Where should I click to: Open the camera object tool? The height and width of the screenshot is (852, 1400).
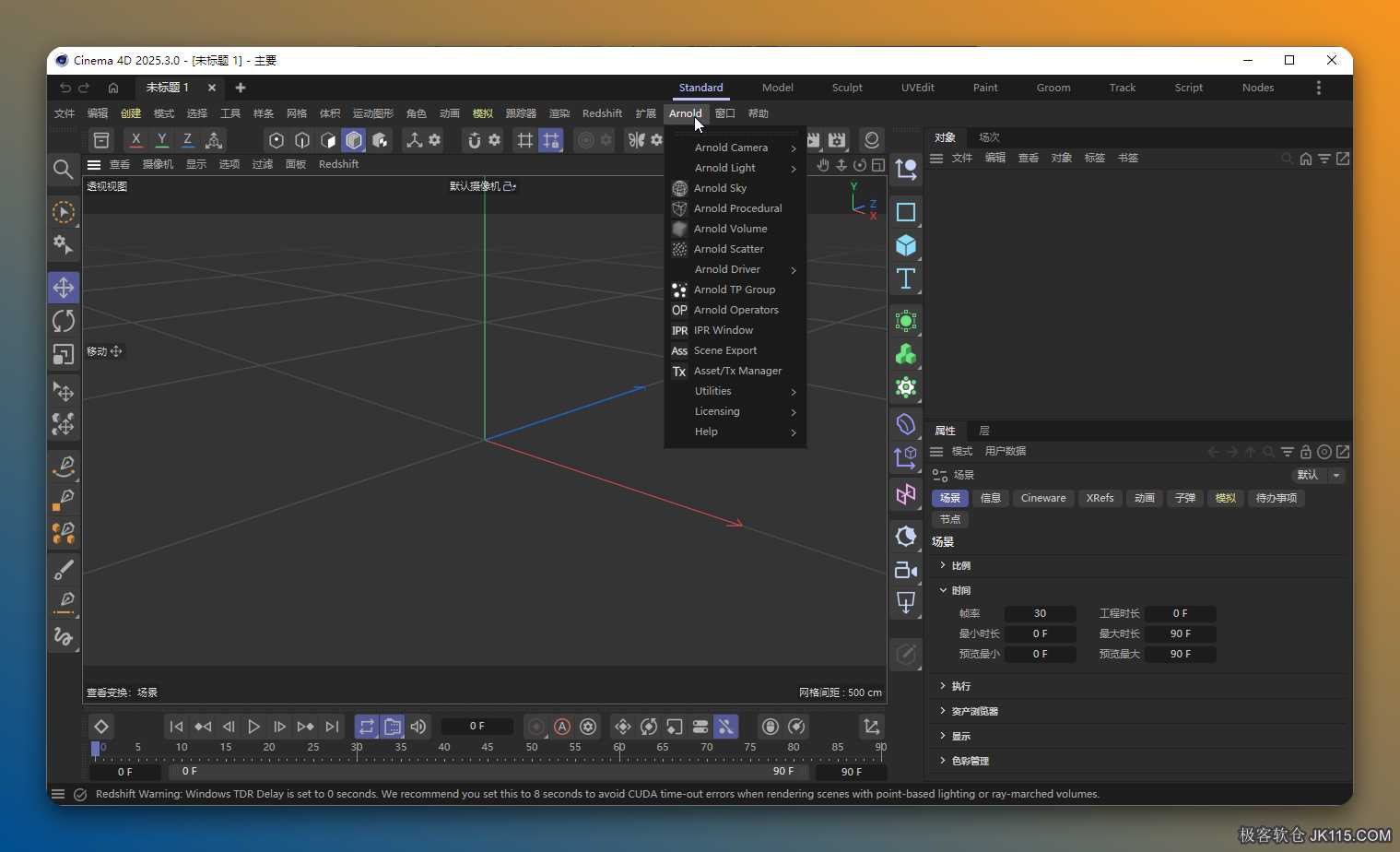(906, 570)
